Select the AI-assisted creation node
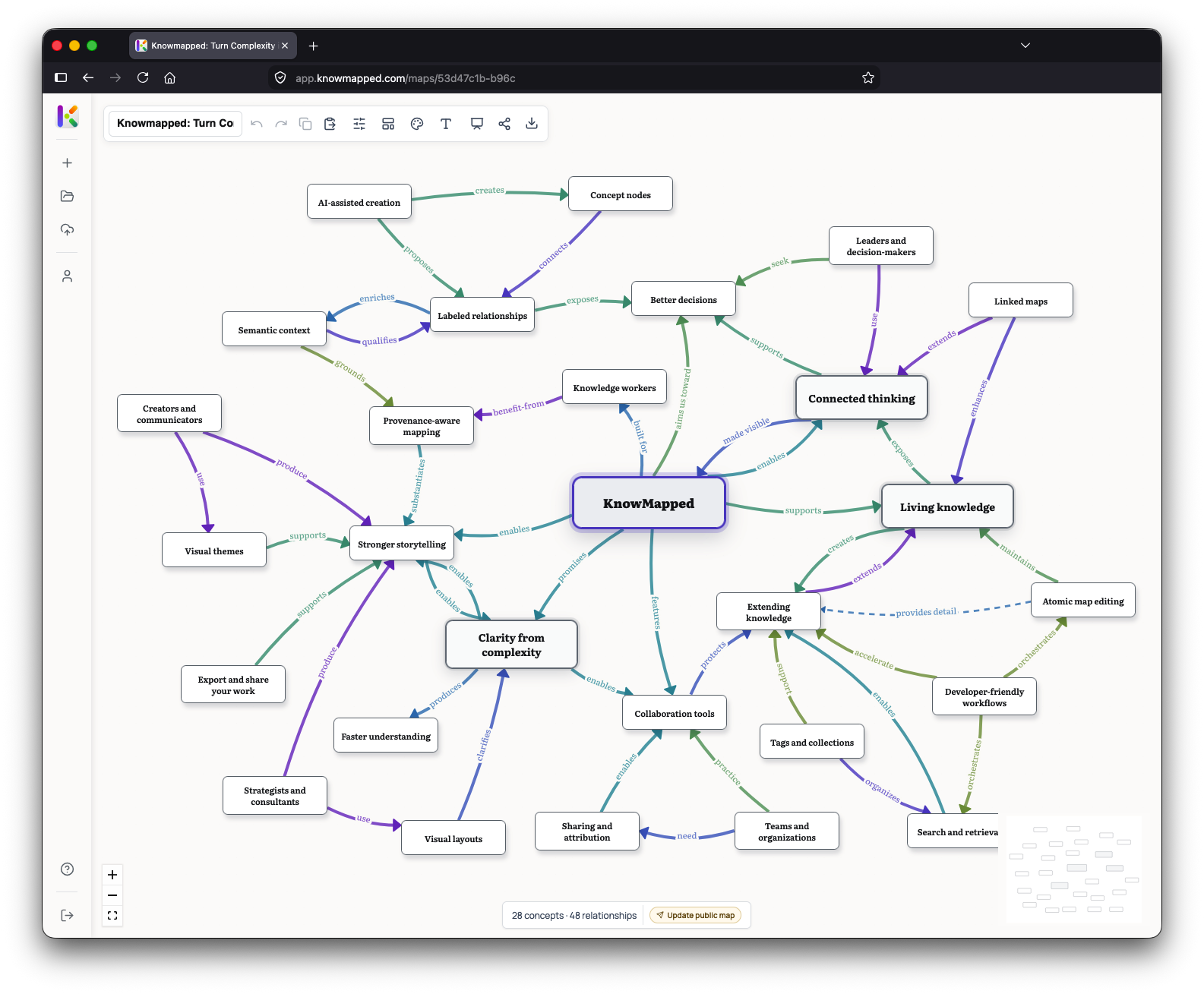Image resolution: width=1204 pixels, height=994 pixels. pyautogui.click(x=359, y=203)
